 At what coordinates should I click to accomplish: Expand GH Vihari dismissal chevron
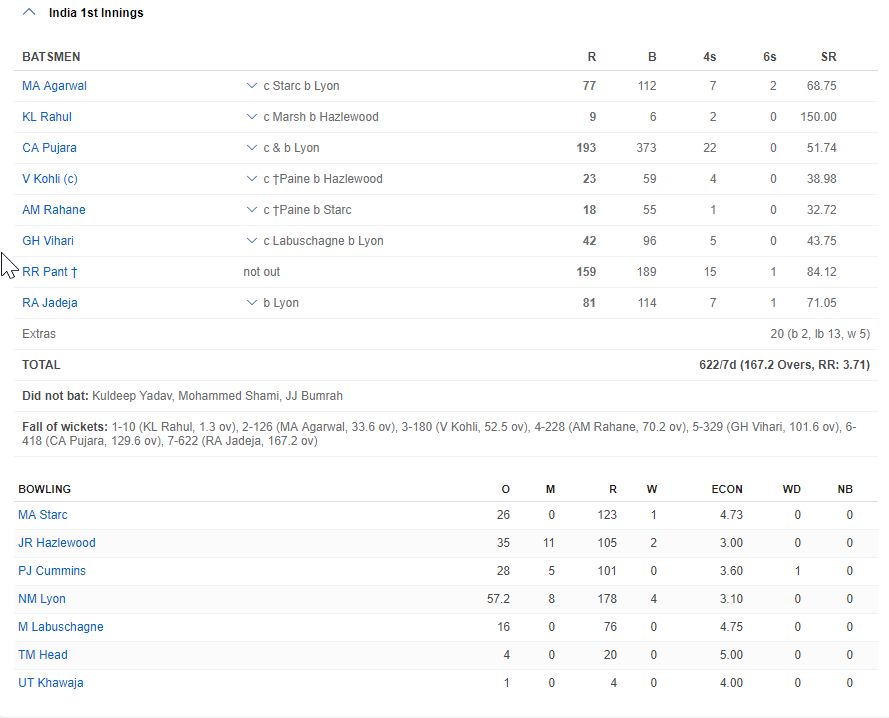coord(251,241)
